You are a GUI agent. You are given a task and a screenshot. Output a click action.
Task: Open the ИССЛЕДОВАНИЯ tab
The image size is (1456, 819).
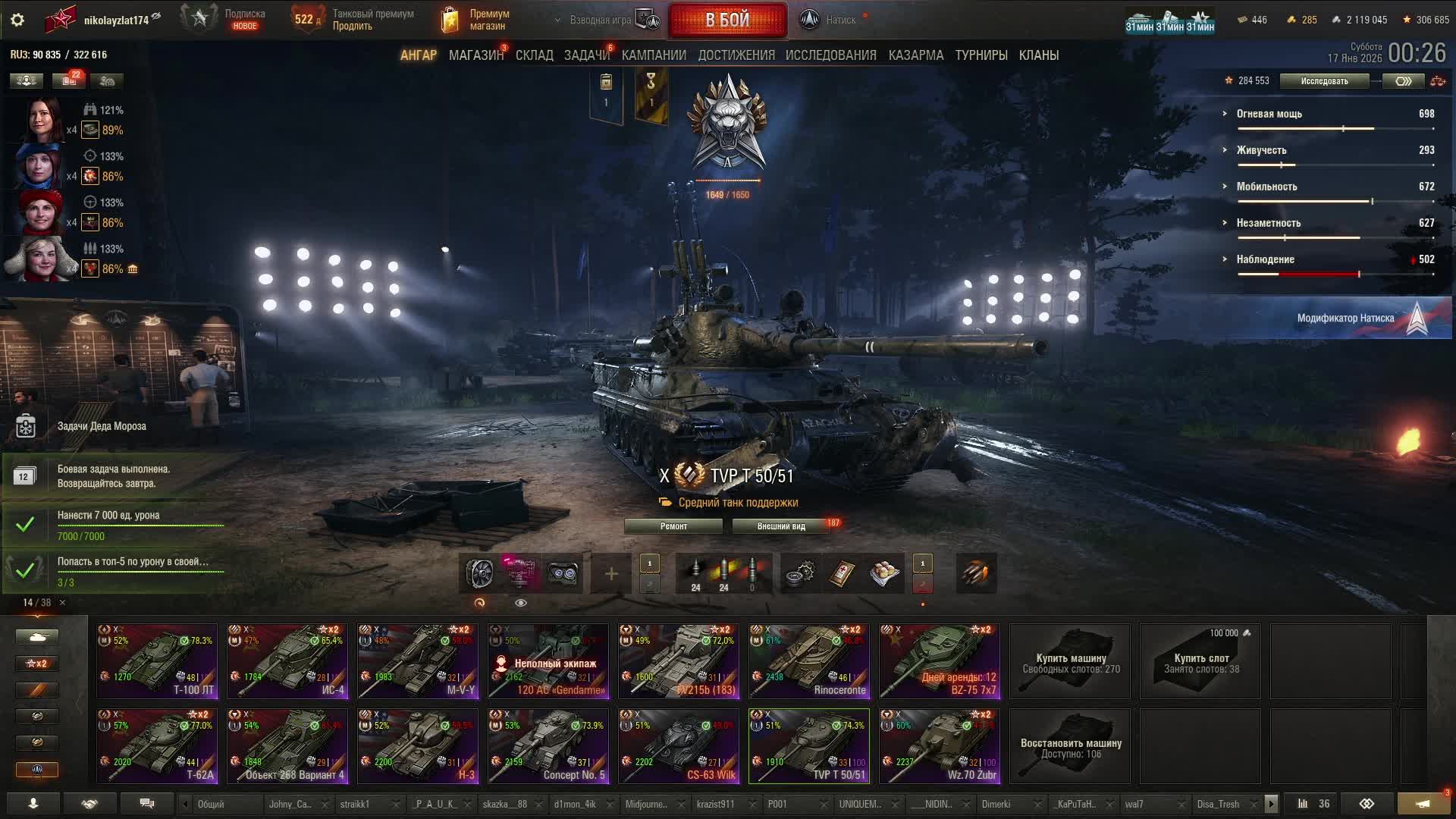pos(830,55)
